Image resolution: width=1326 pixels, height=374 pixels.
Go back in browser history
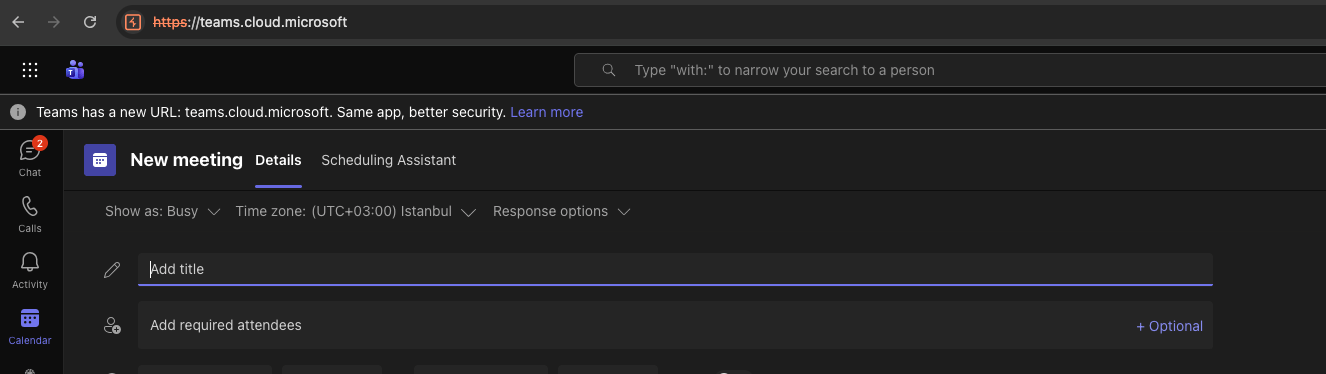(x=18, y=21)
